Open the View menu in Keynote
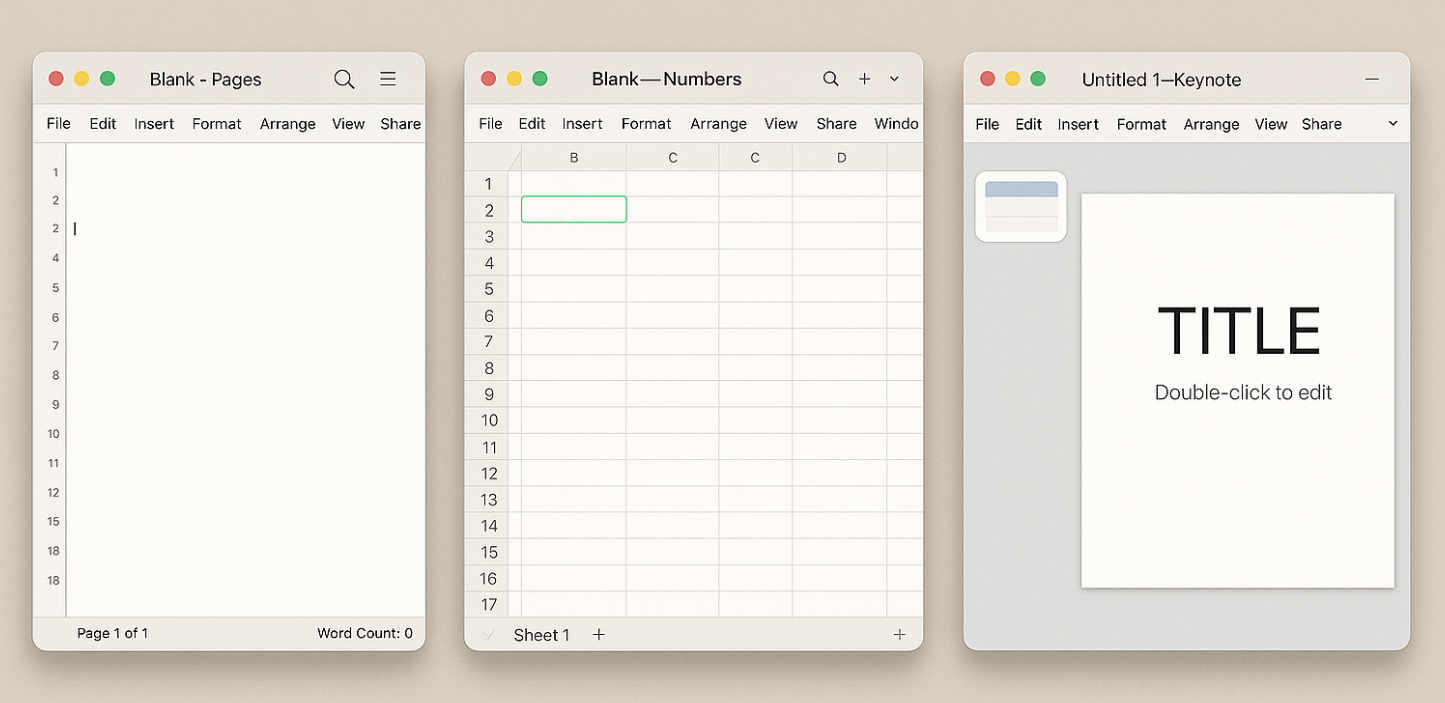This screenshot has height=703, width=1445. point(1271,124)
